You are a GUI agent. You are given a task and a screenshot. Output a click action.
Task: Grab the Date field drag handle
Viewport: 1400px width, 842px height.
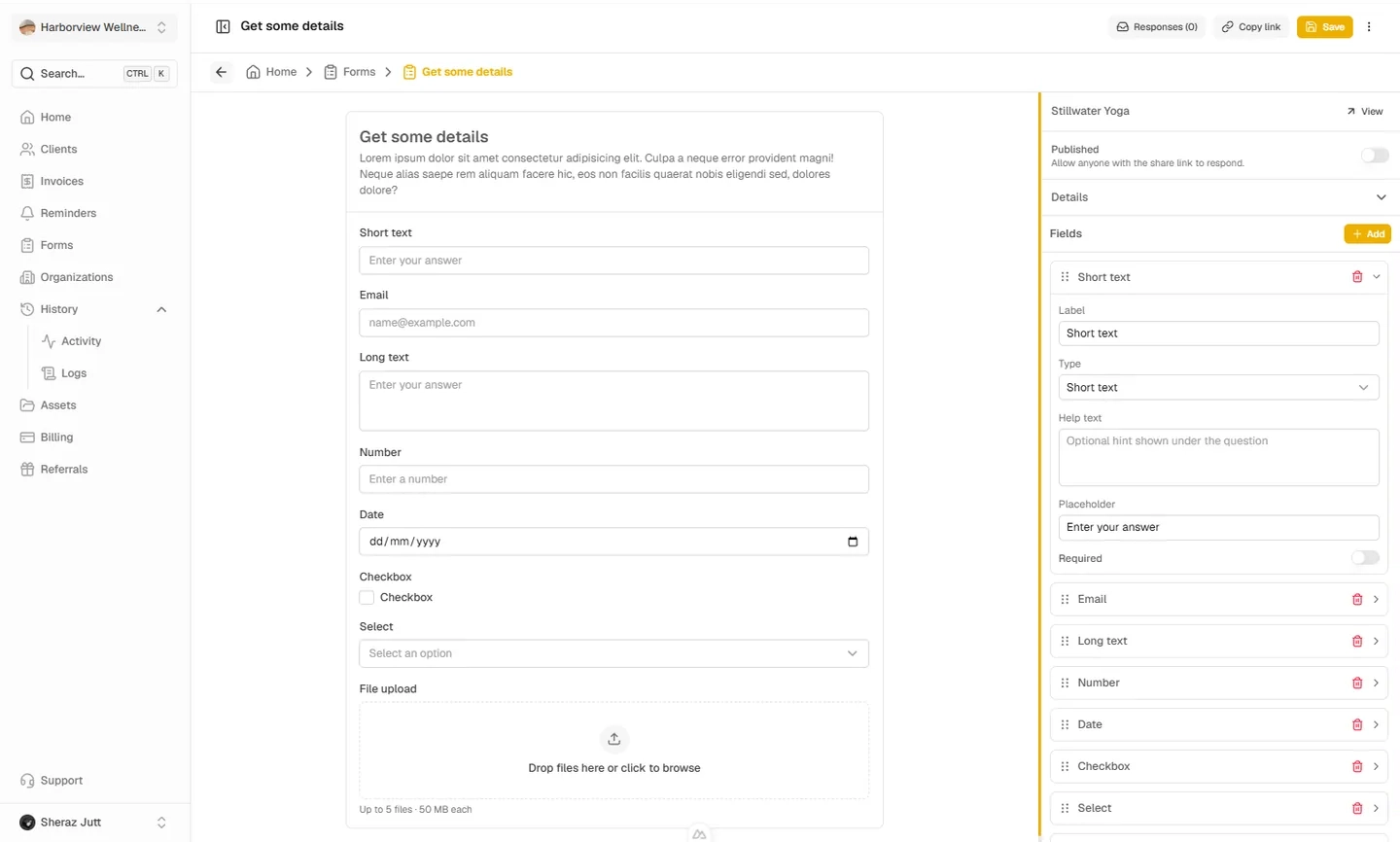(1065, 724)
